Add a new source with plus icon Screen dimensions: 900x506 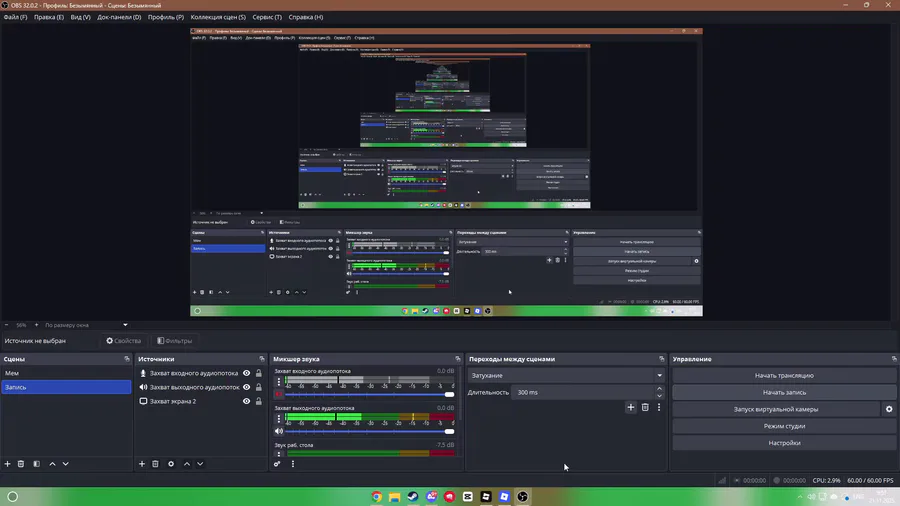142,464
